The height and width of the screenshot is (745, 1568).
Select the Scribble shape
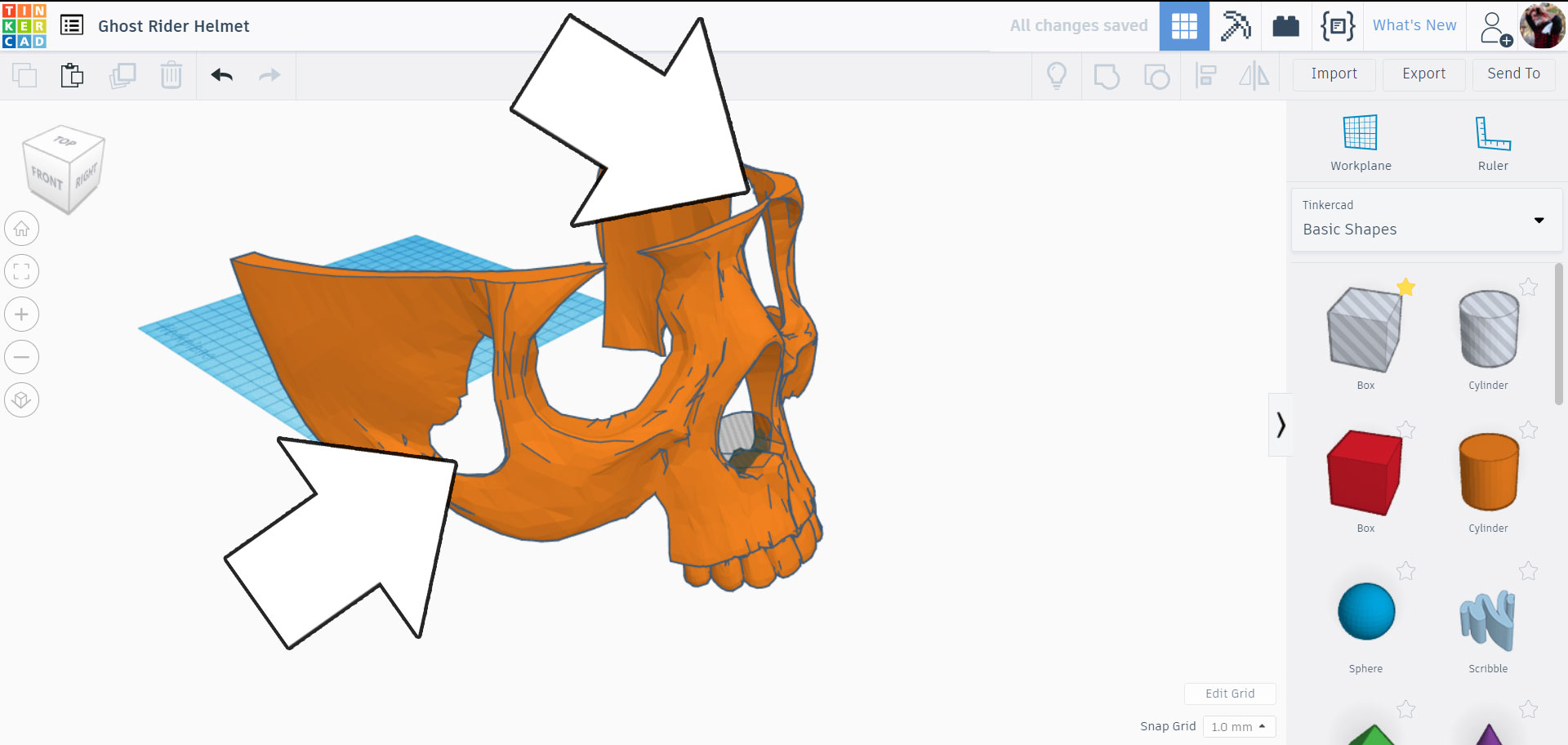(1488, 621)
